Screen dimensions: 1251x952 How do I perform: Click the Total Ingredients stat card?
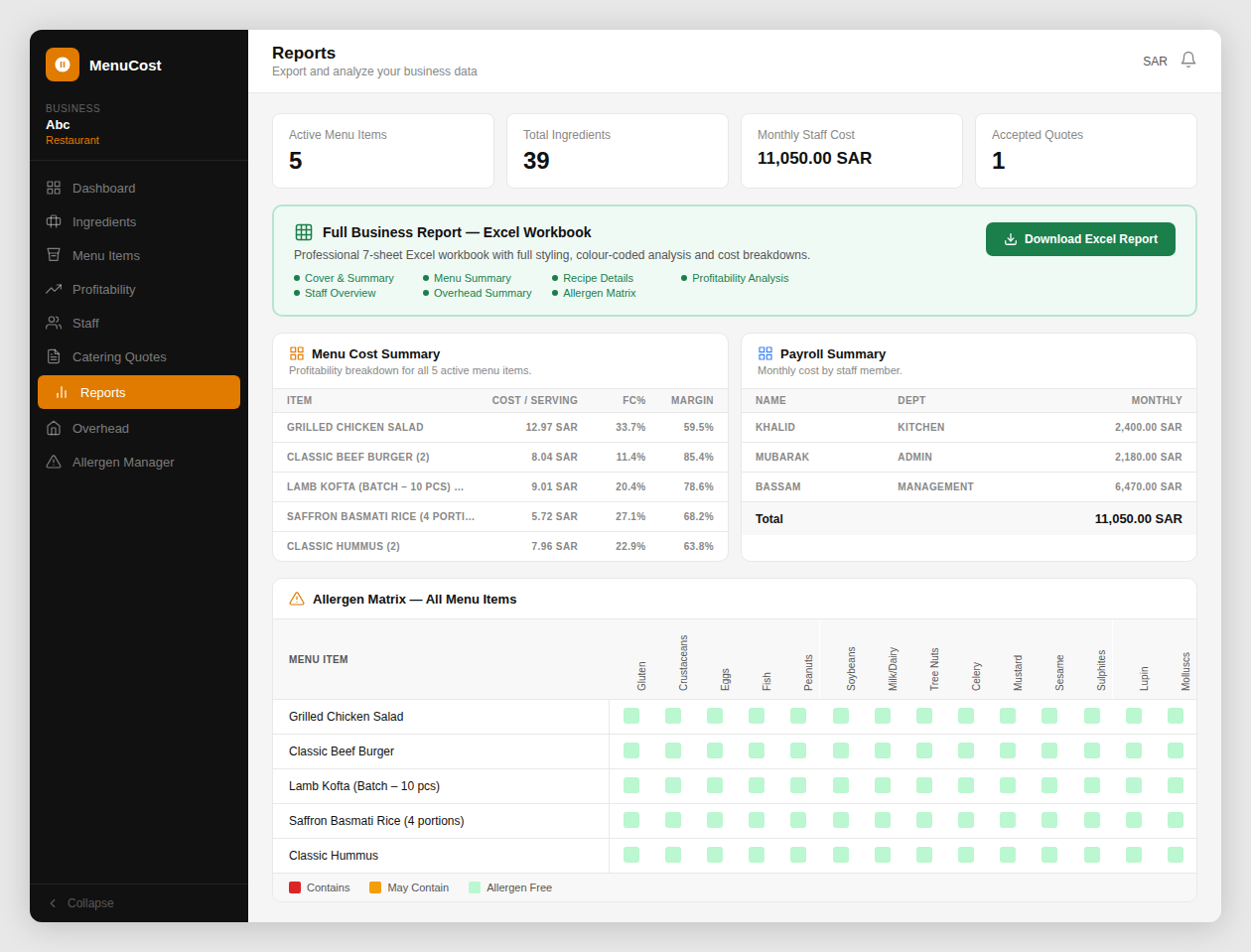click(x=618, y=151)
